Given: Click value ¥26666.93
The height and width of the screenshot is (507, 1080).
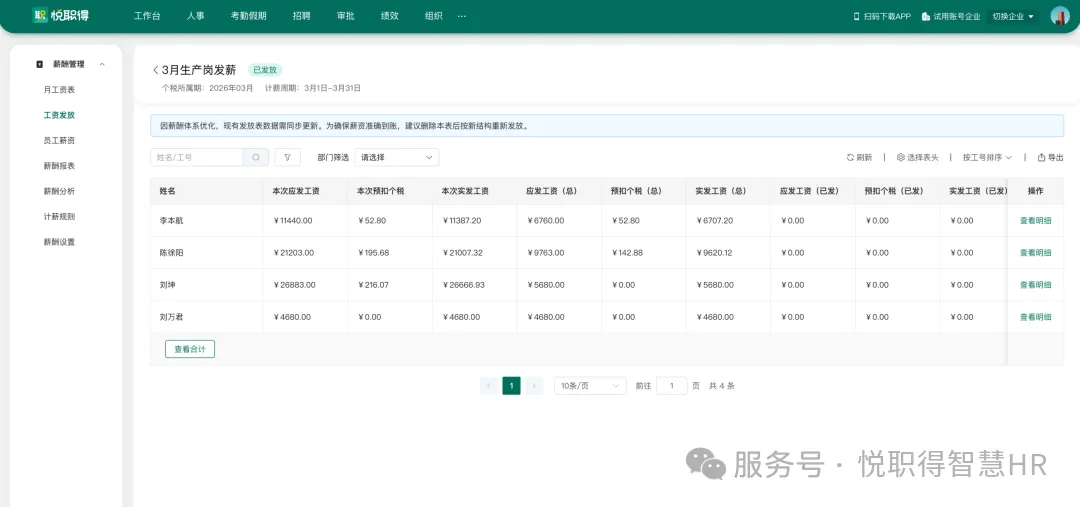Looking at the screenshot, I should pyautogui.click(x=464, y=284).
